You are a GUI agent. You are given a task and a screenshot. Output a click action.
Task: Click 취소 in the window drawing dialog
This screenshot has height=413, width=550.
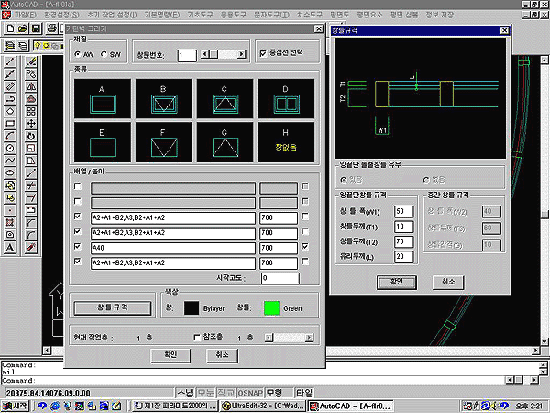coord(222,355)
